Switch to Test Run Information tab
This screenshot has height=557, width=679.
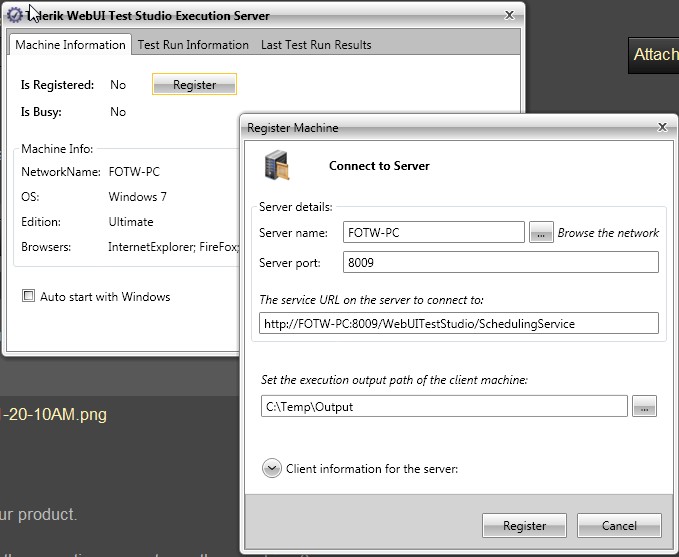[x=193, y=45]
